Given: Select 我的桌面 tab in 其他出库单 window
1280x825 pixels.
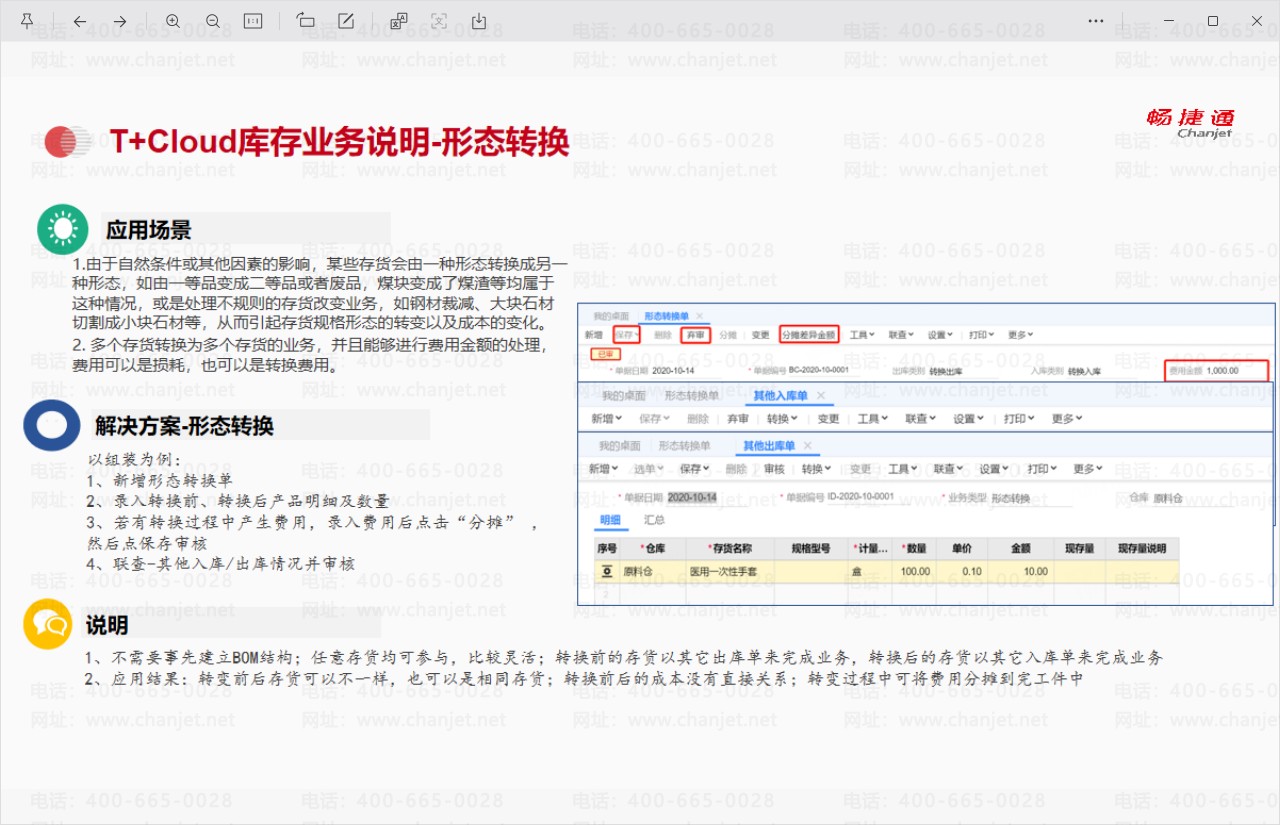Looking at the screenshot, I should (619, 445).
